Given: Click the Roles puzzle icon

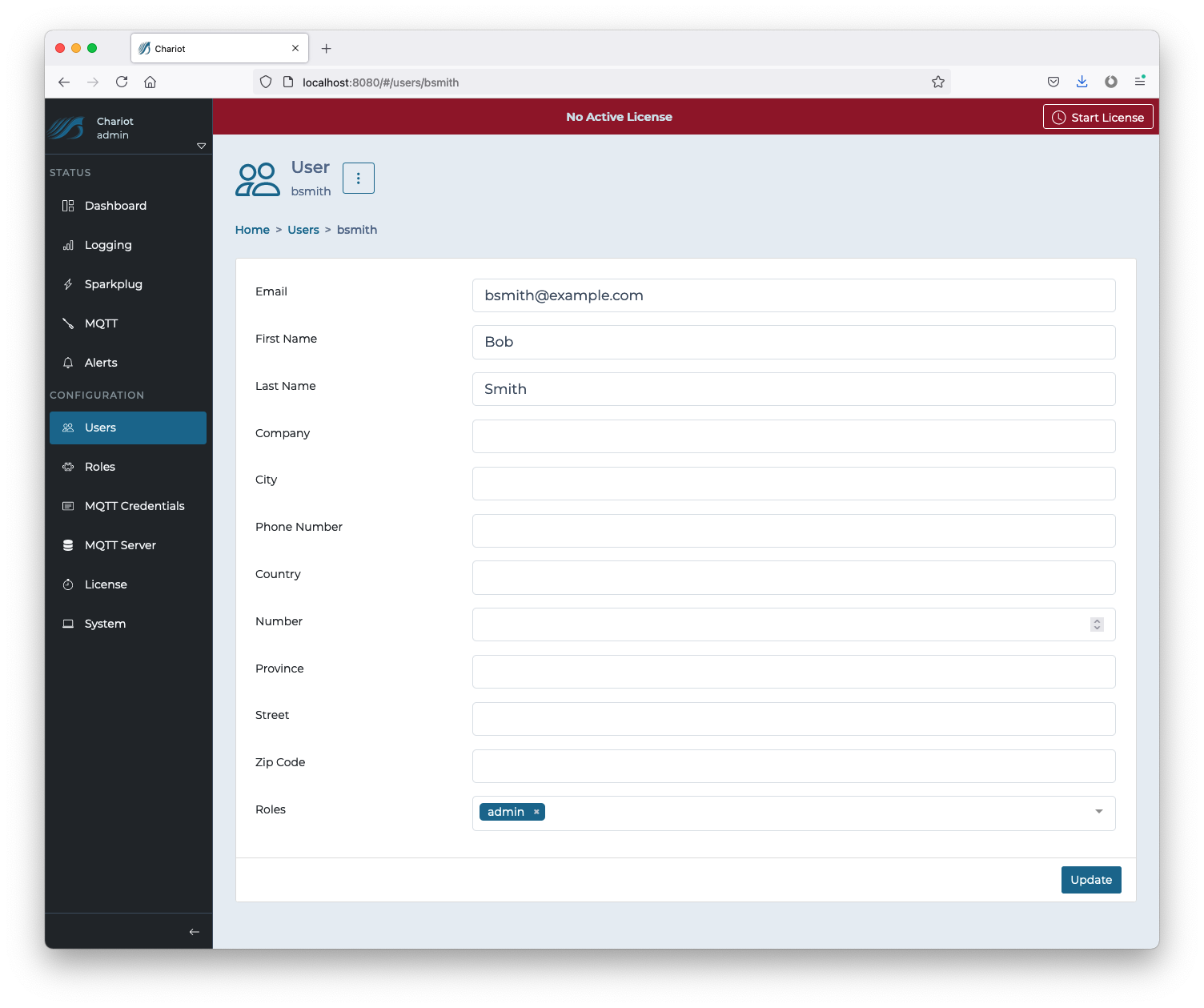Looking at the screenshot, I should point(68,467).
